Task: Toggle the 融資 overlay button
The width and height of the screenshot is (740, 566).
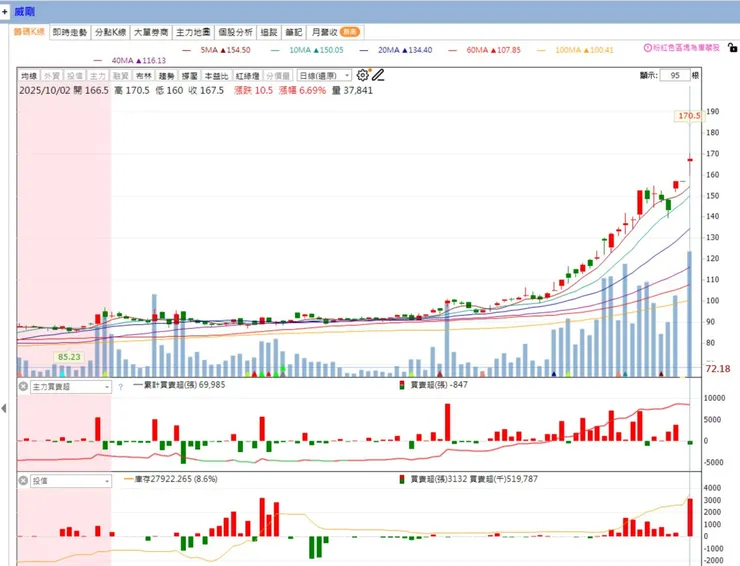Action: tap(121, 76)
